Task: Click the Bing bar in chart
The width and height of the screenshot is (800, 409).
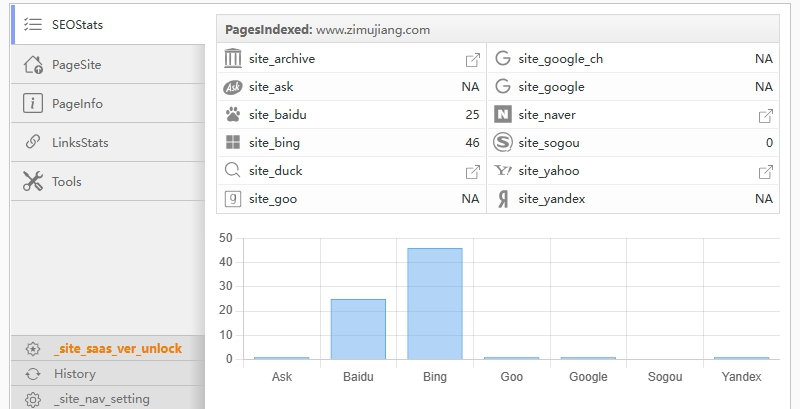Action: 434,303
